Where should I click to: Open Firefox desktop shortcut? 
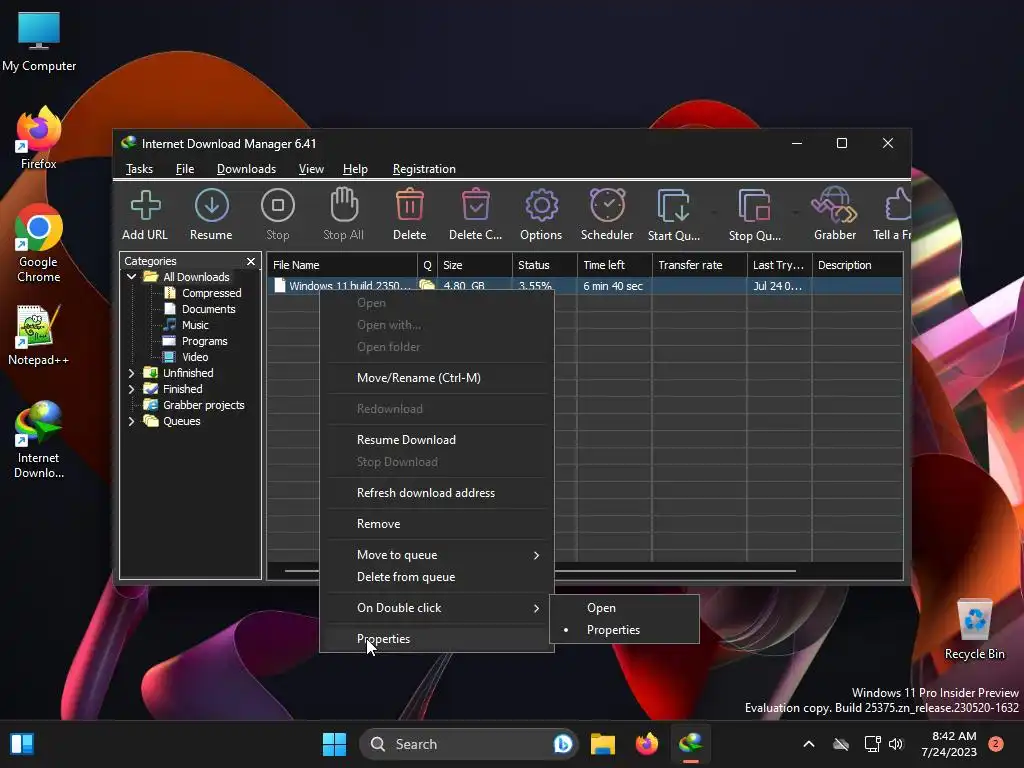pos(39,138)
